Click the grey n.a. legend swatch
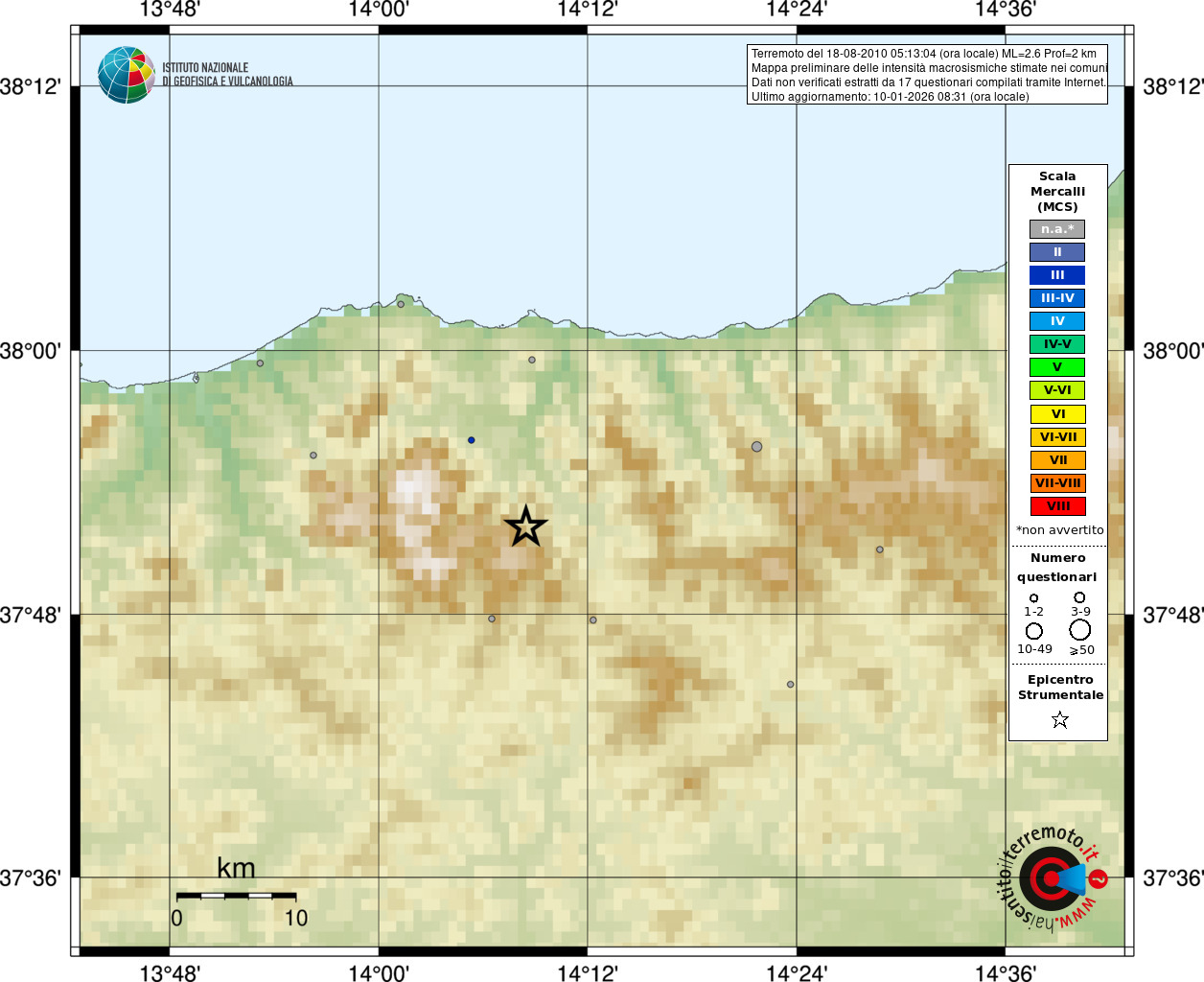The height and width of the screenshot is (982, 1204). click(1057, 229)
